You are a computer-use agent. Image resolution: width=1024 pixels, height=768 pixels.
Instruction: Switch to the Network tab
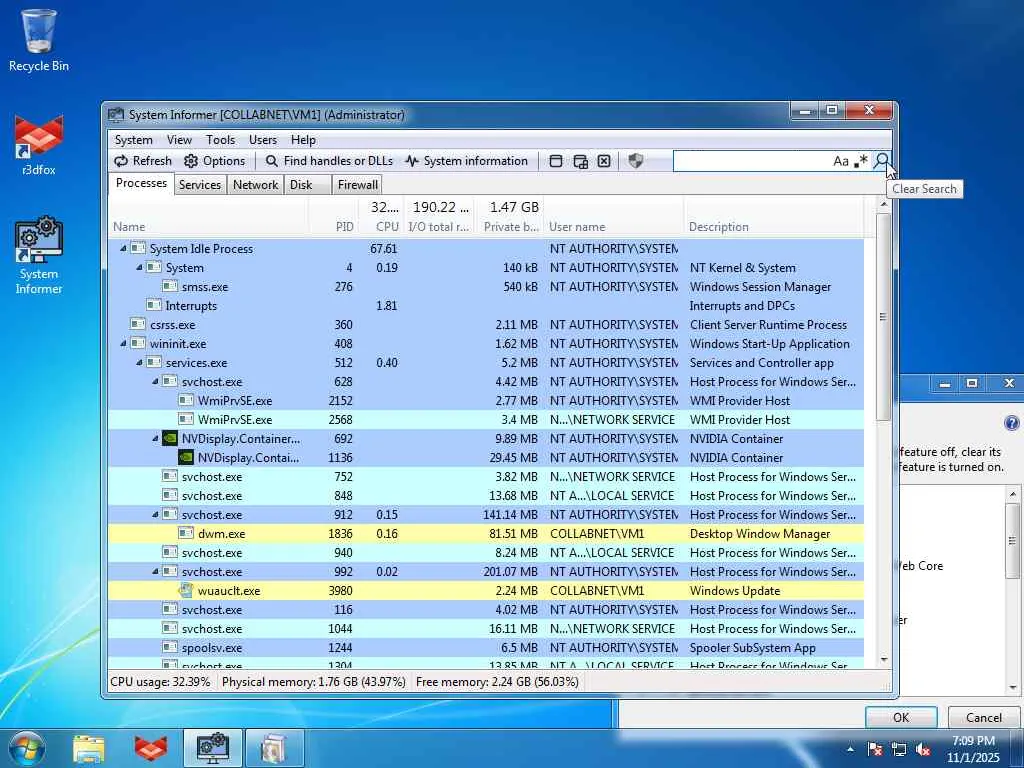pos(255,185)
